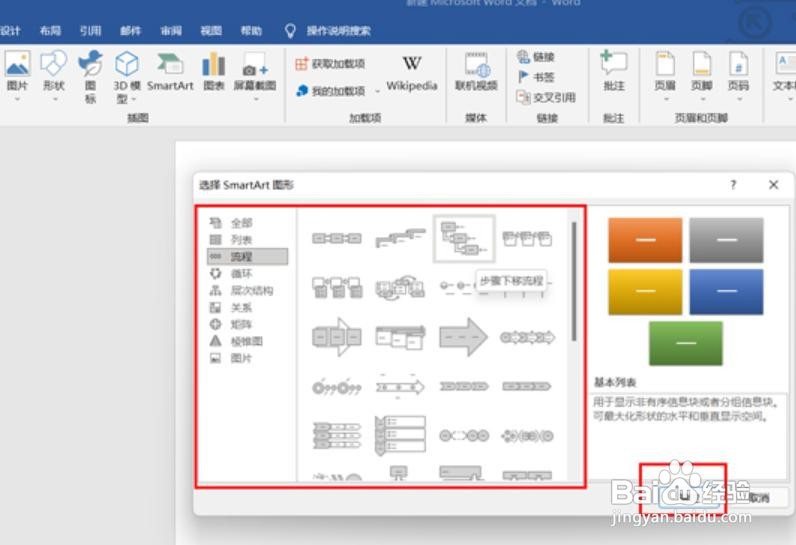
Task: Select 关系 category in SmartArt dialog
Action: tap(247, 308)
